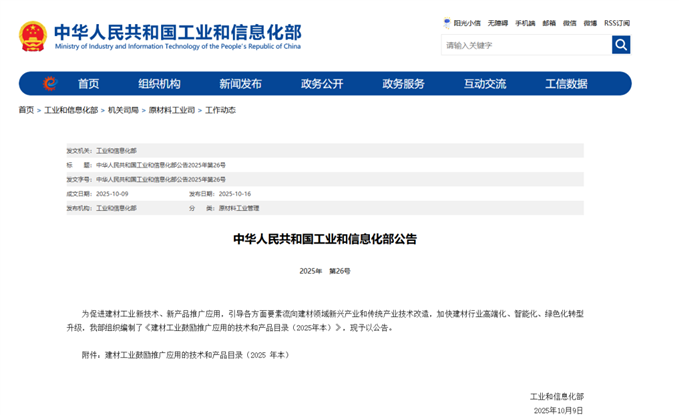The width and height of the screenshot is (679, 415).
Task: Click the 邮箱 link in top bar
Action: 549,22
